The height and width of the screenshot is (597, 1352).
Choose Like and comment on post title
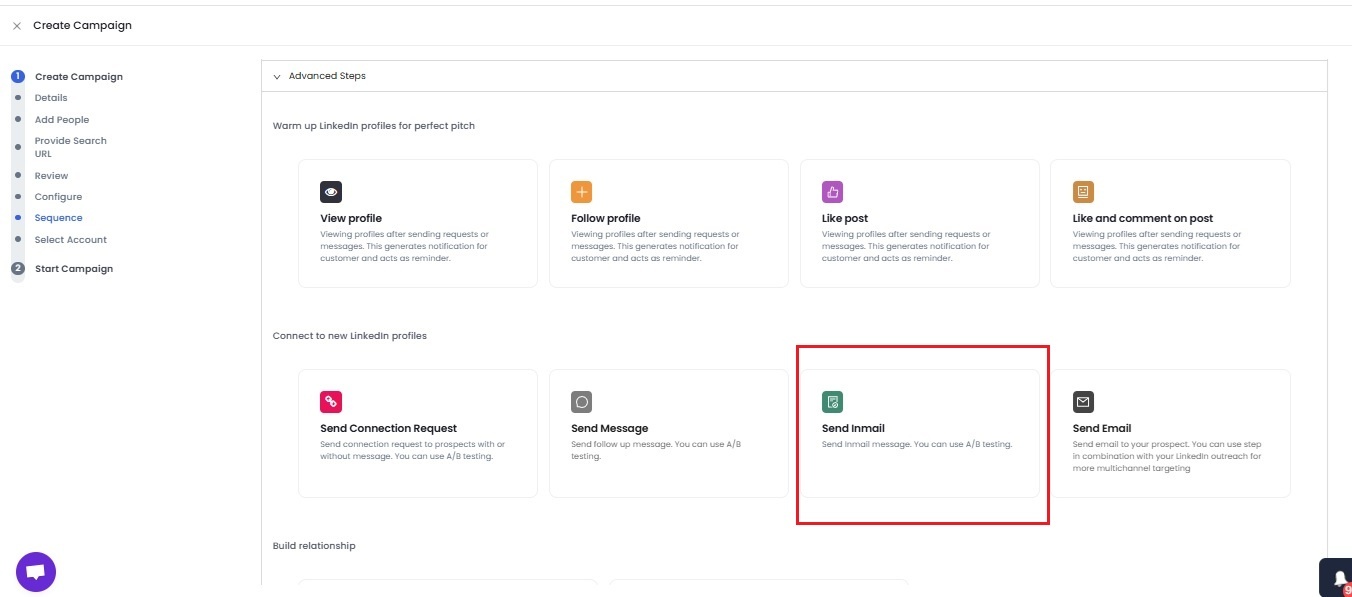[x=1143, y=218]
